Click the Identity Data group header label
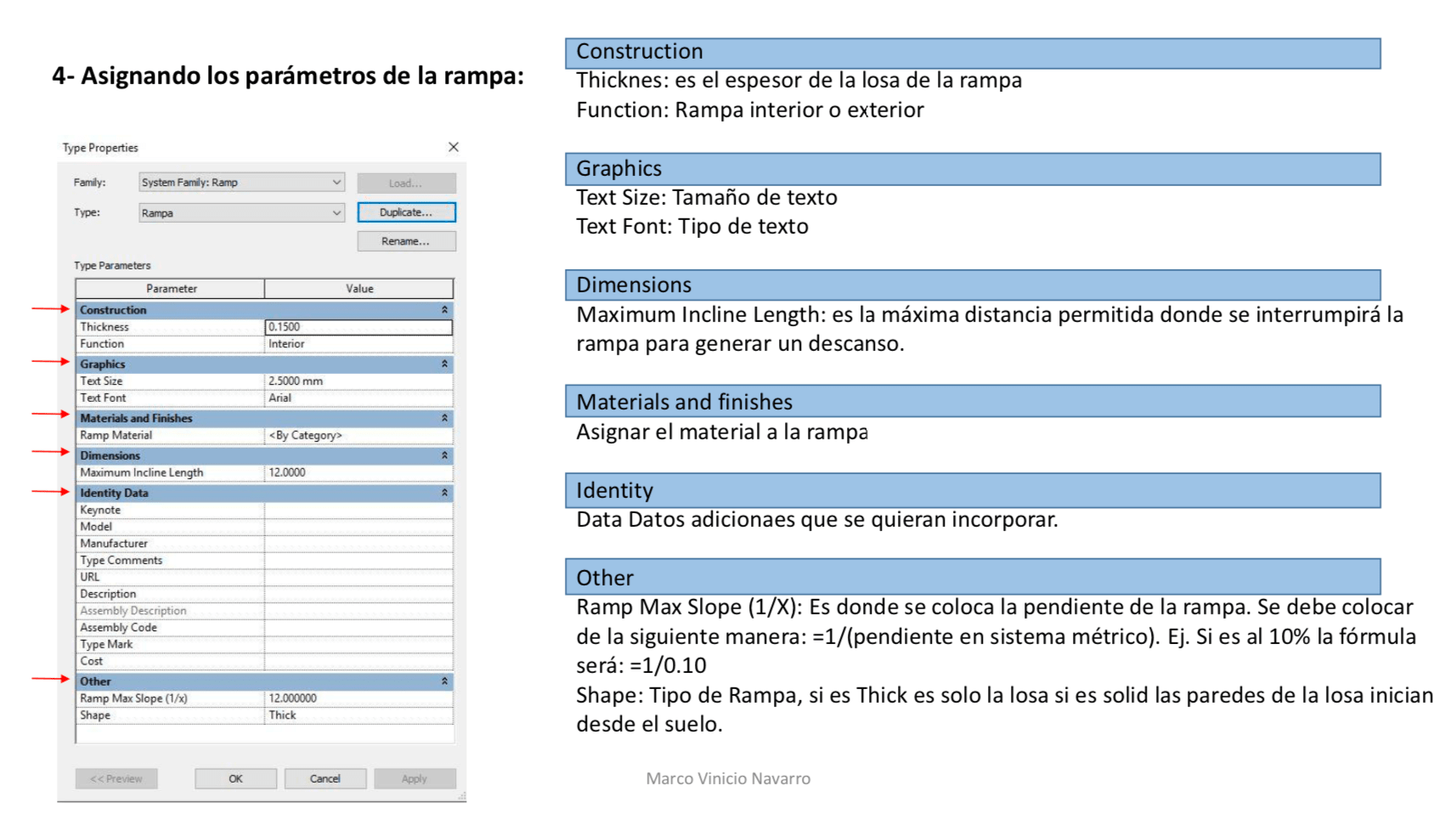 pyautogui.click(x=114, y=493)
